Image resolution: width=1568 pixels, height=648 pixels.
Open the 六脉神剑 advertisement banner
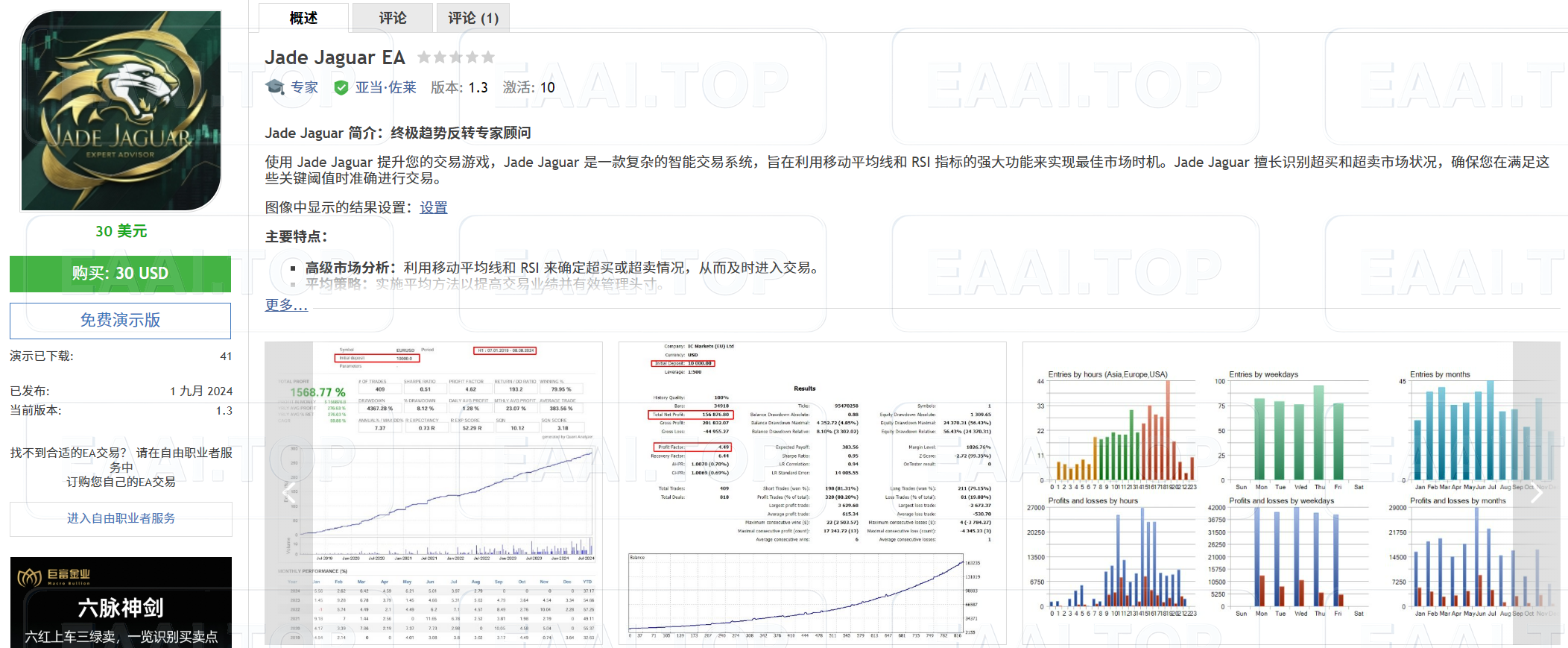click(x=121, y=603)
